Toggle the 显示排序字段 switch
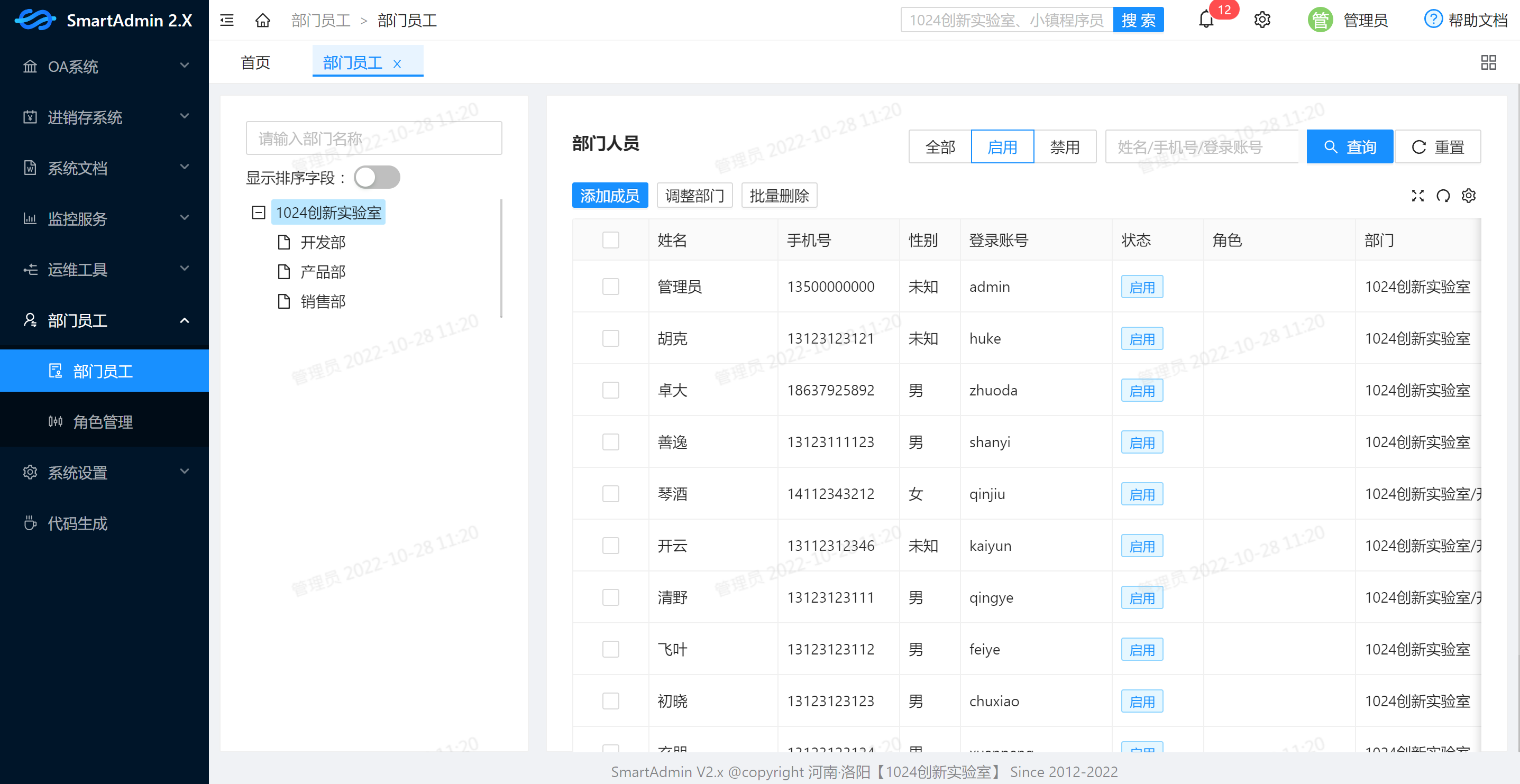This screenshot has height=784, width=1520. pyautogui.click(x=377, y=178)
